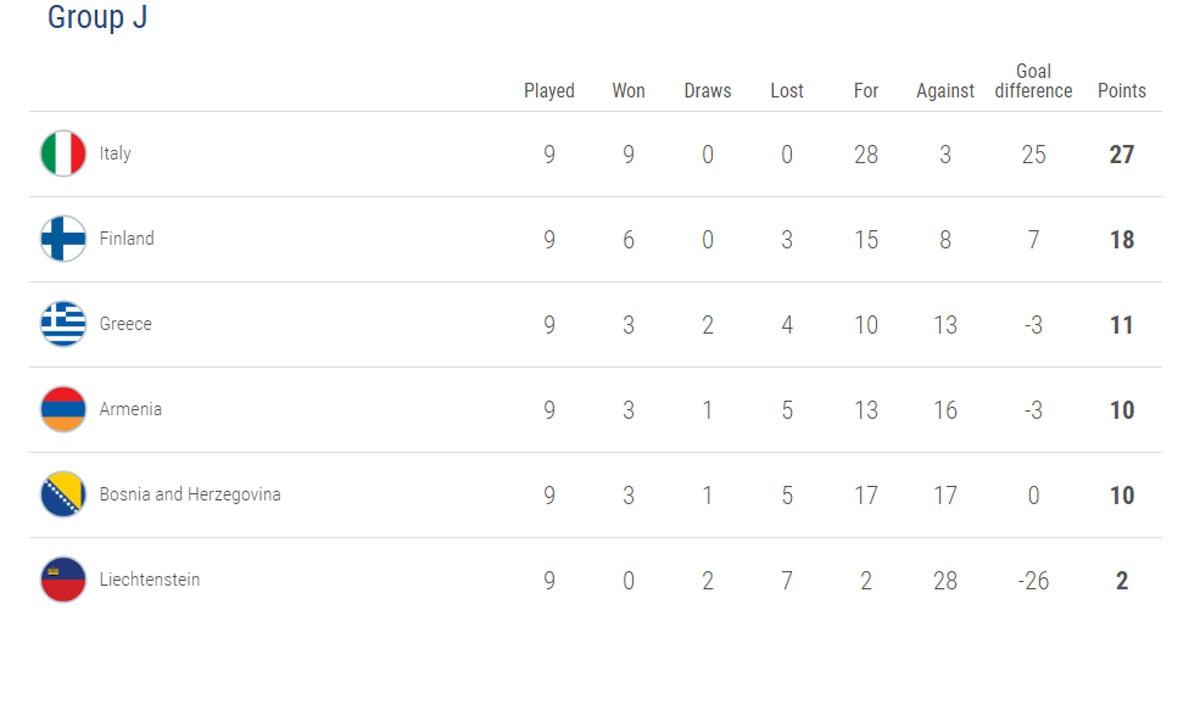
Task: Click the Points column header
Action: coord(1122,91)
